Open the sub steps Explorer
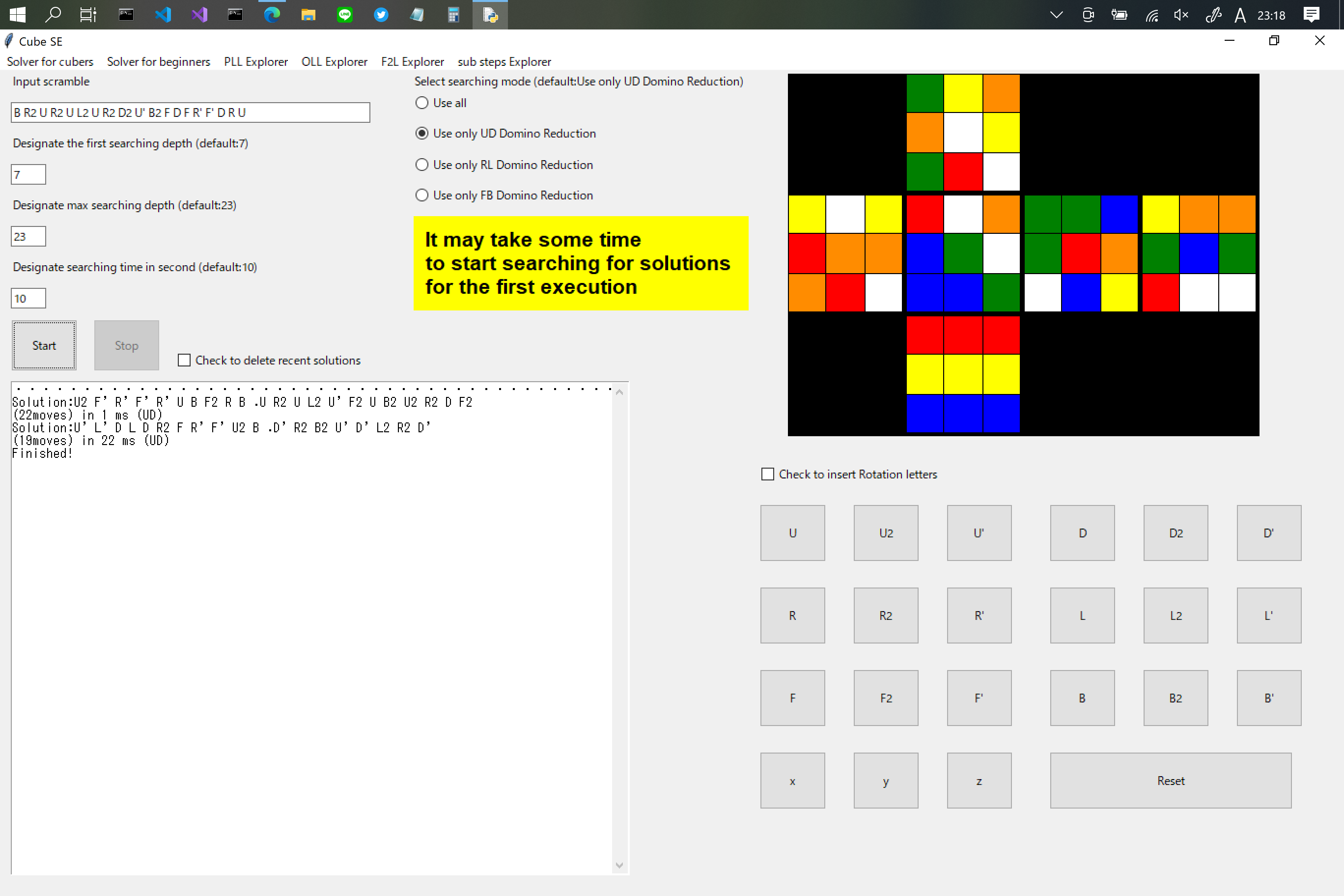The width and height of the screenshot is (1344, 896). (x=504, y=62)
